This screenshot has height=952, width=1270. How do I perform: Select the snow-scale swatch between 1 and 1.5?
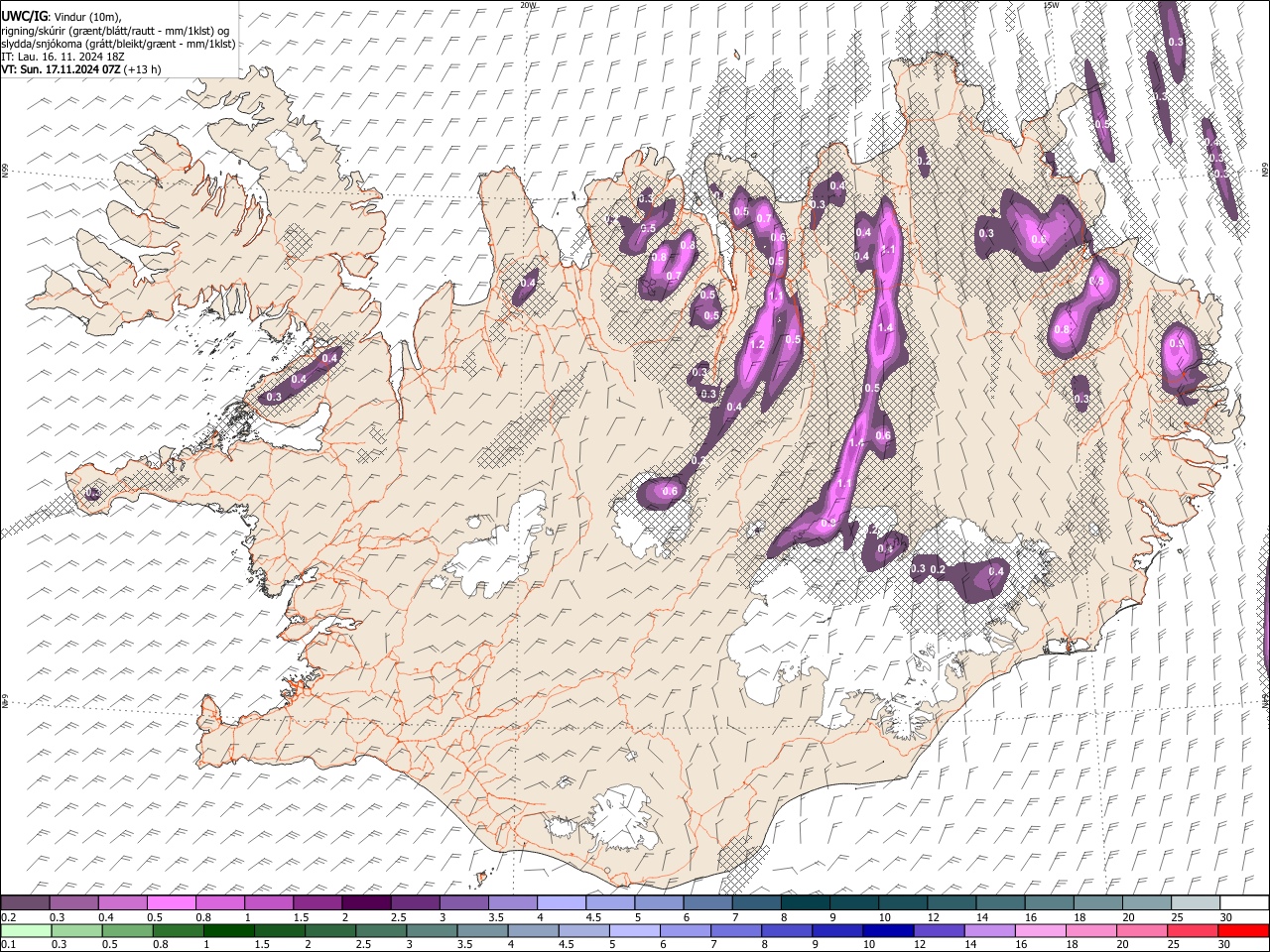(269, 903)
